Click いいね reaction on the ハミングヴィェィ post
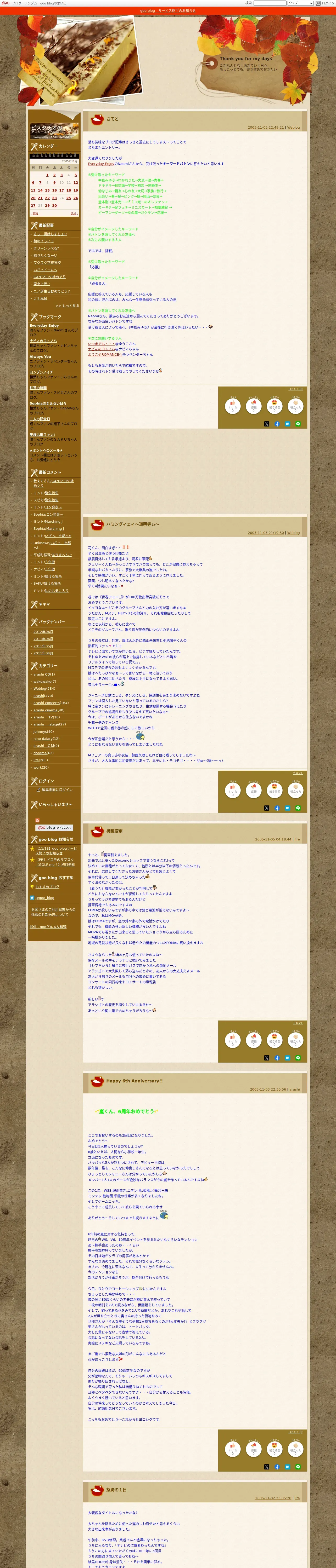This screenshot has width=336, height=1568. 232,789
